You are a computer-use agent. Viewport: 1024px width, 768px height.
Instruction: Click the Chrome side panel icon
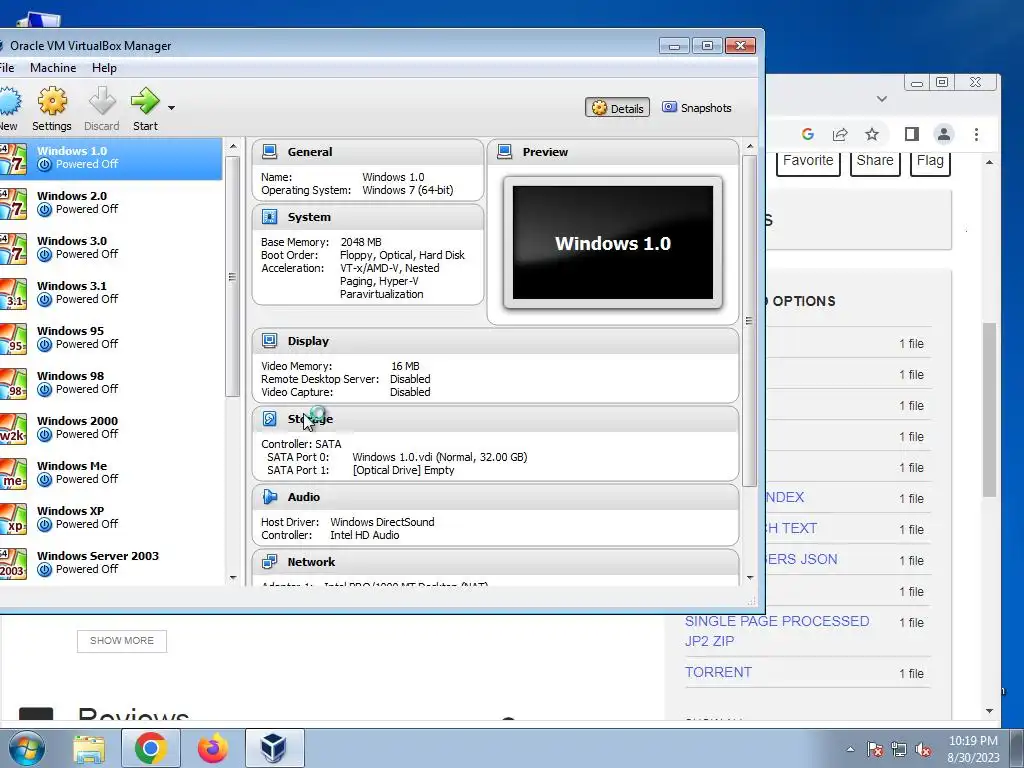[x=912, y=135]
